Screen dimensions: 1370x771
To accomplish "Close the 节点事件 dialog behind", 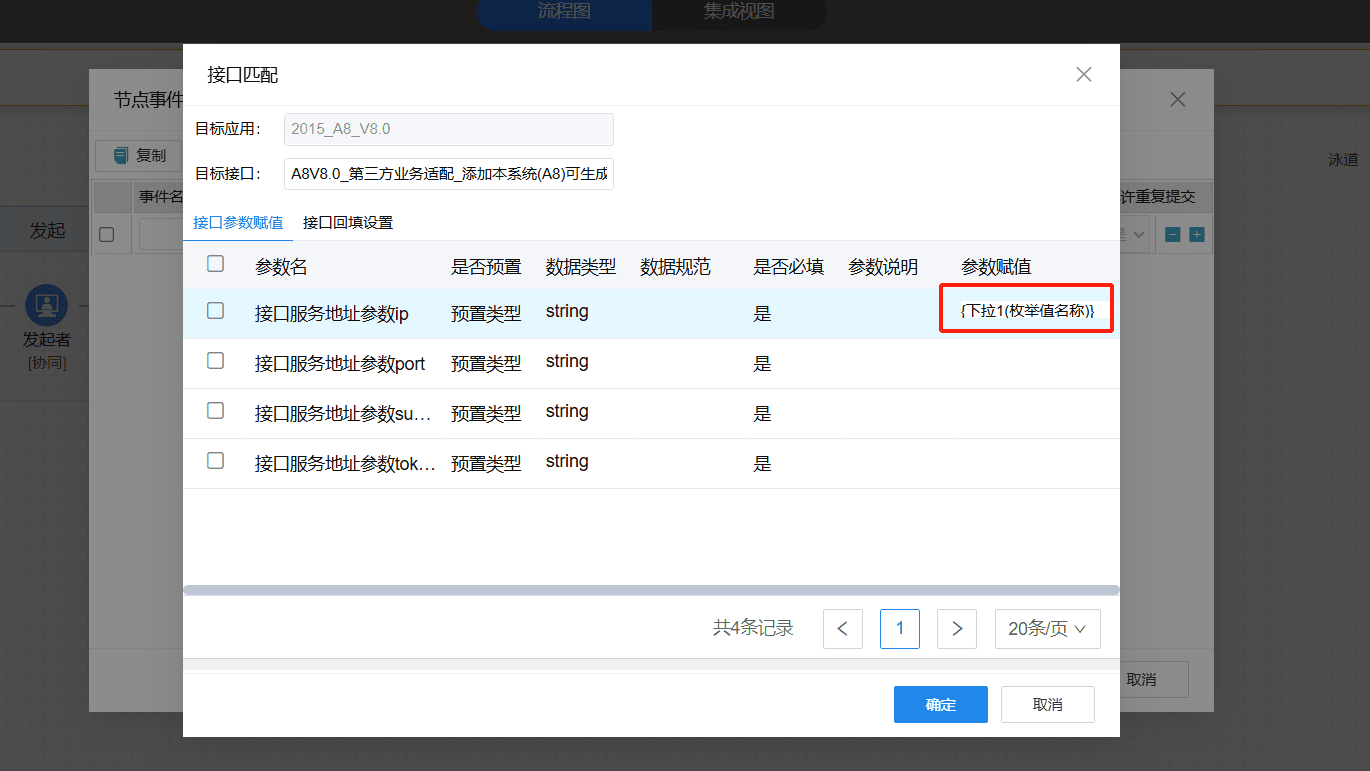I will (x=1178, y=99).
